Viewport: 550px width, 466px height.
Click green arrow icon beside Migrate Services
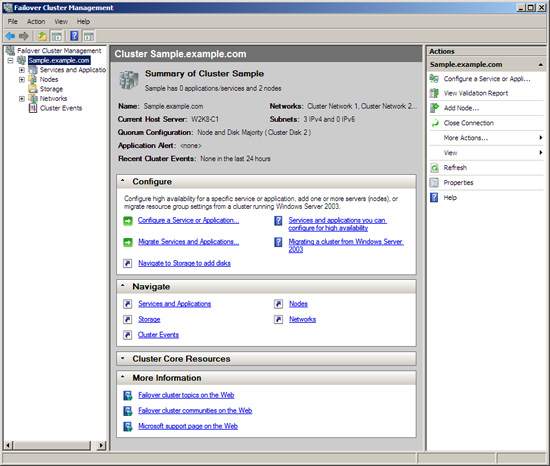pyautogui.click(x=128, y=242)
